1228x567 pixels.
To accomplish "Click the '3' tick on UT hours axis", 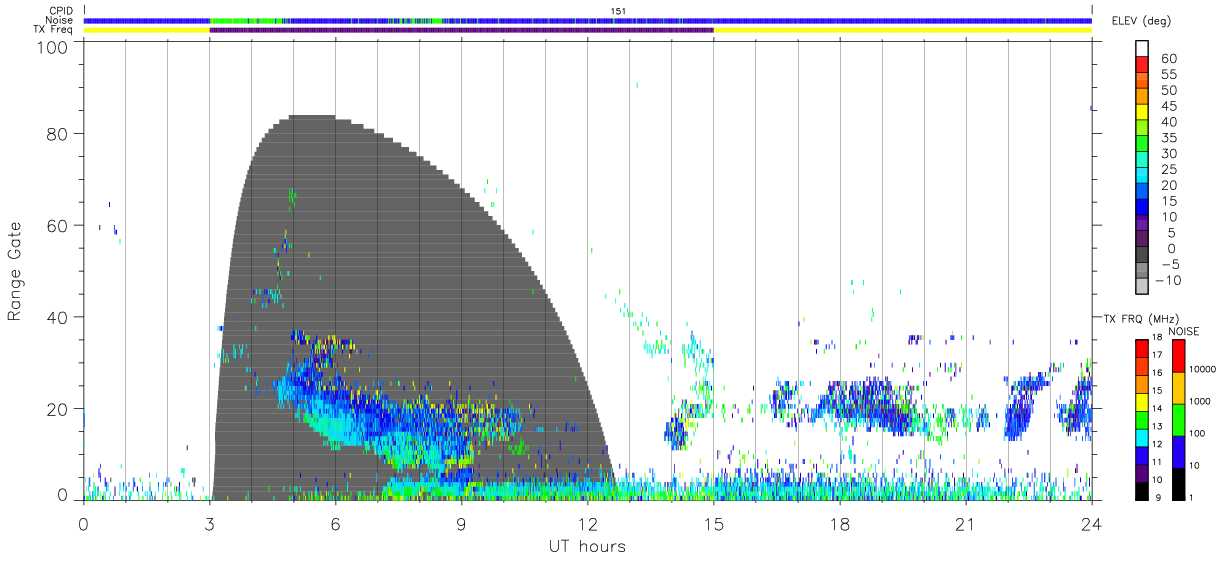I will coord(209,523).
